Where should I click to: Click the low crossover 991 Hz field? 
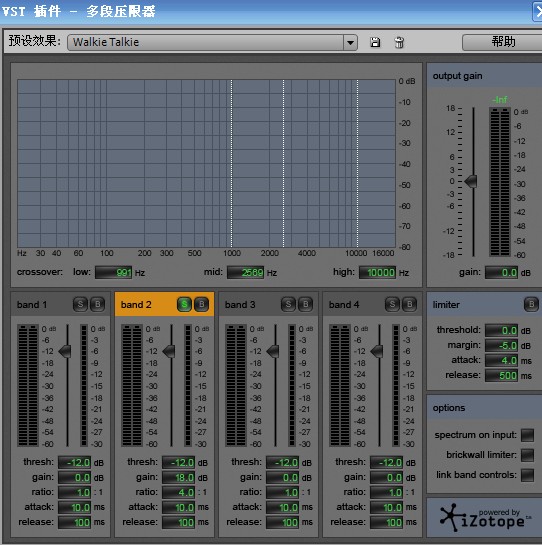pyautogui.click(x=114, y=272)
